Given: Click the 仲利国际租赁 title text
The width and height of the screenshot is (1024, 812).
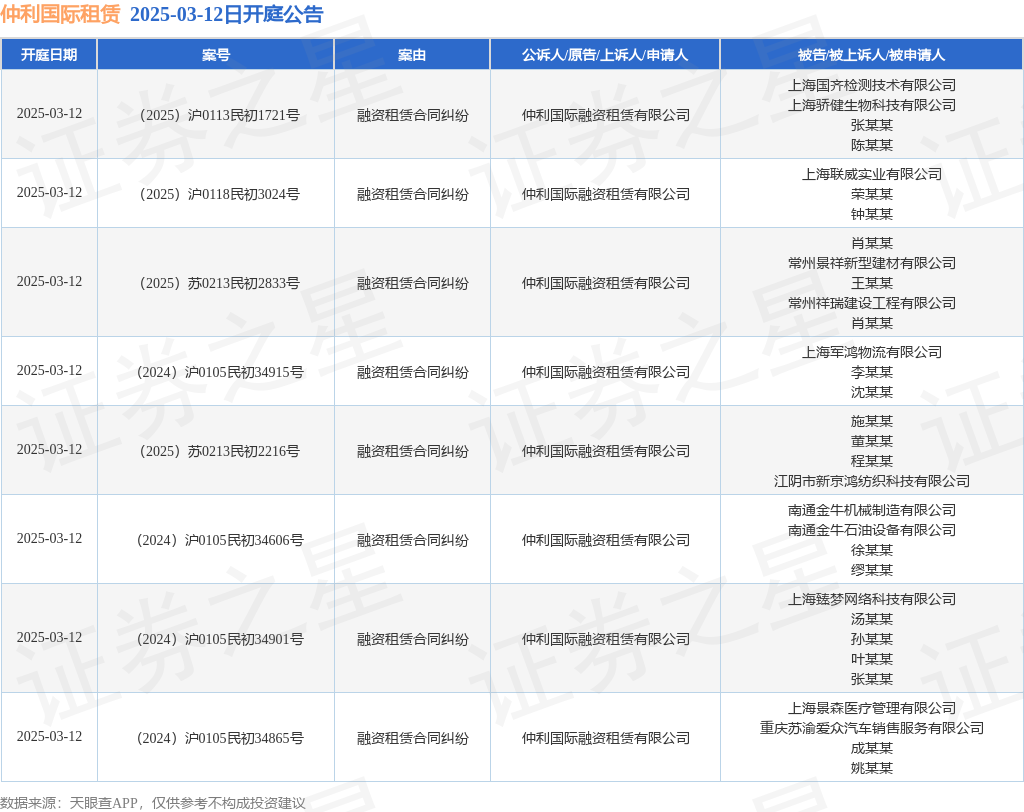Looking at the screenshot, I should (x=60, y=14).
